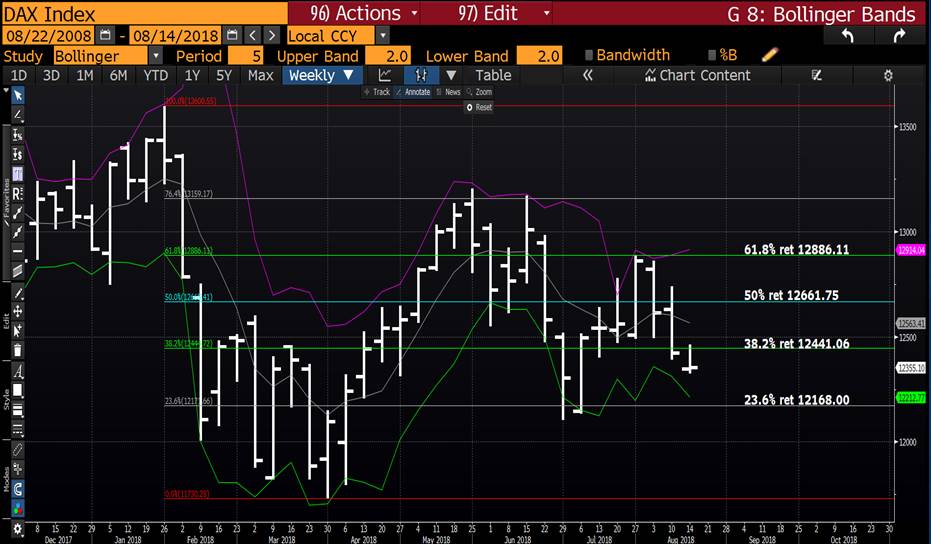Click the orange pencil edit study icon
The height and width of the screenshot is (544, 931).
point(770,55)
